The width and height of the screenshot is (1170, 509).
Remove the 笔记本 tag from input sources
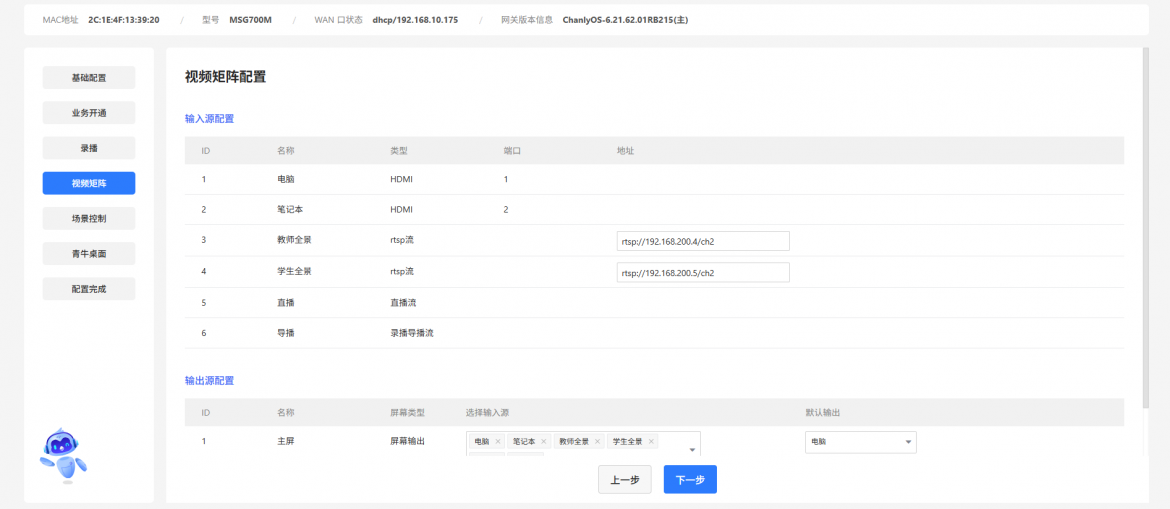point(544,441)
